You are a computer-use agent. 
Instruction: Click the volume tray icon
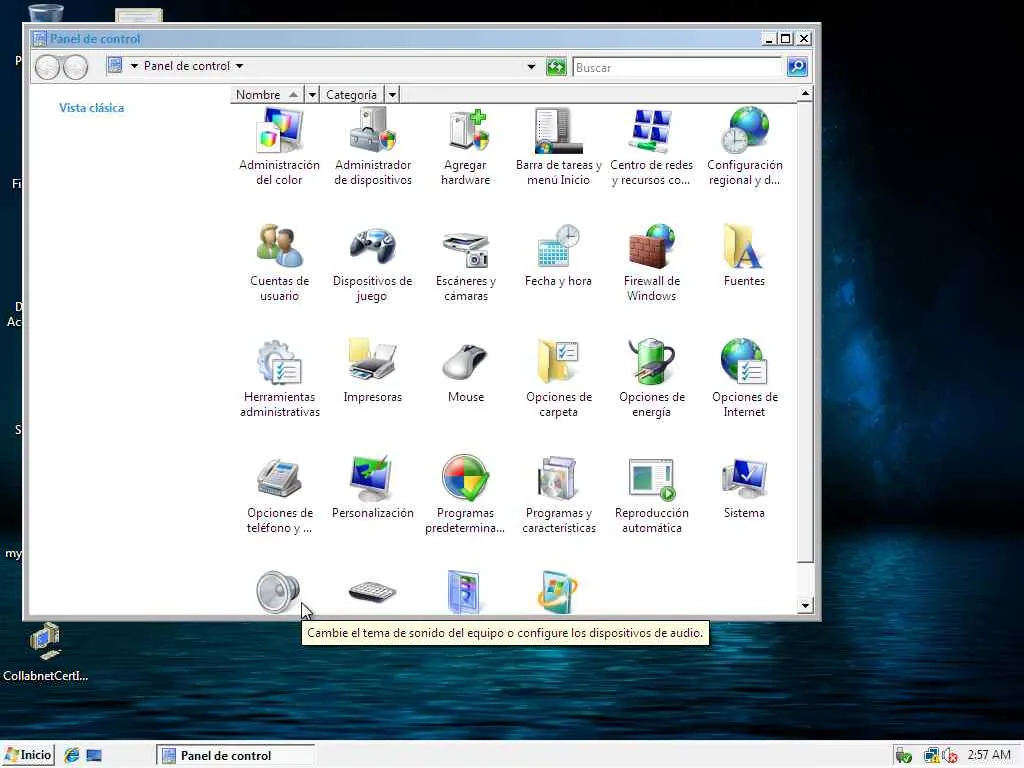(950, 756)
